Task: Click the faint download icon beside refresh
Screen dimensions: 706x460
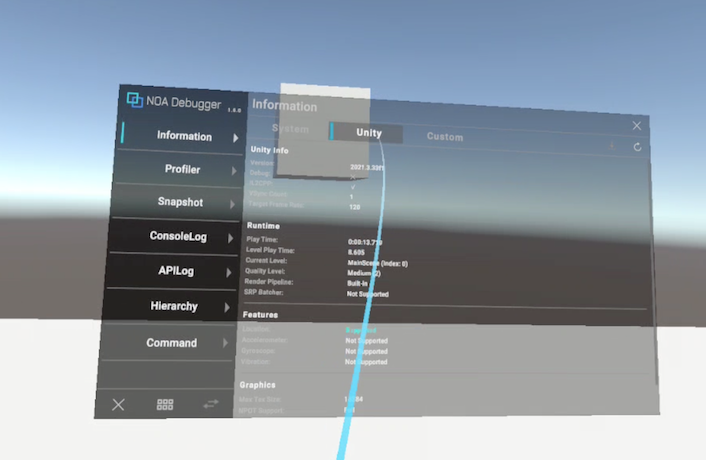Action: pyautogui.click(x=611, y=145)
